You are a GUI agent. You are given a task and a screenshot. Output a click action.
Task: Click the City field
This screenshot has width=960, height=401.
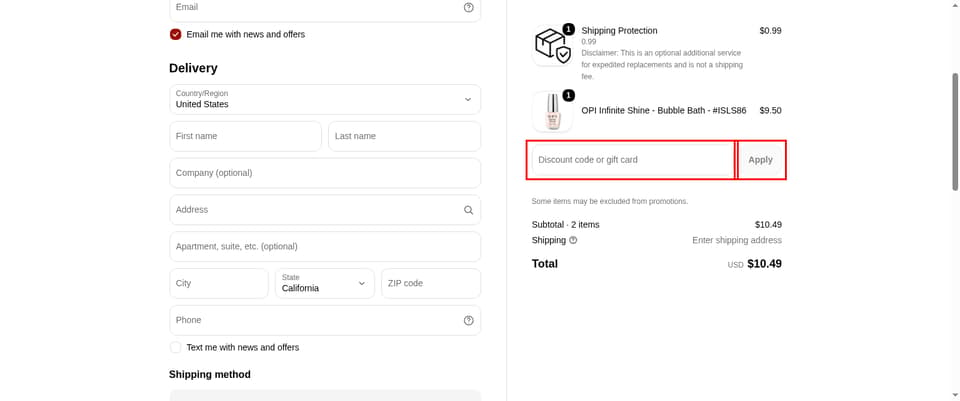pos(219,283)
